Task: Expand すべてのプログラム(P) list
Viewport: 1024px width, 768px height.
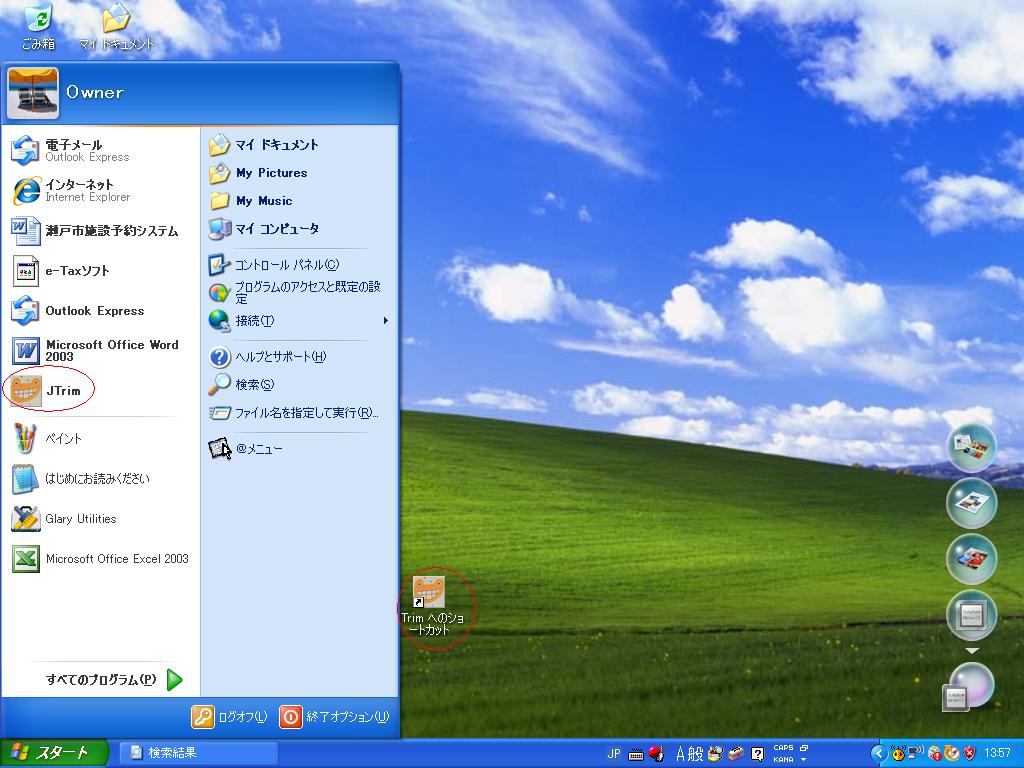Action: (x=114, y=680)
